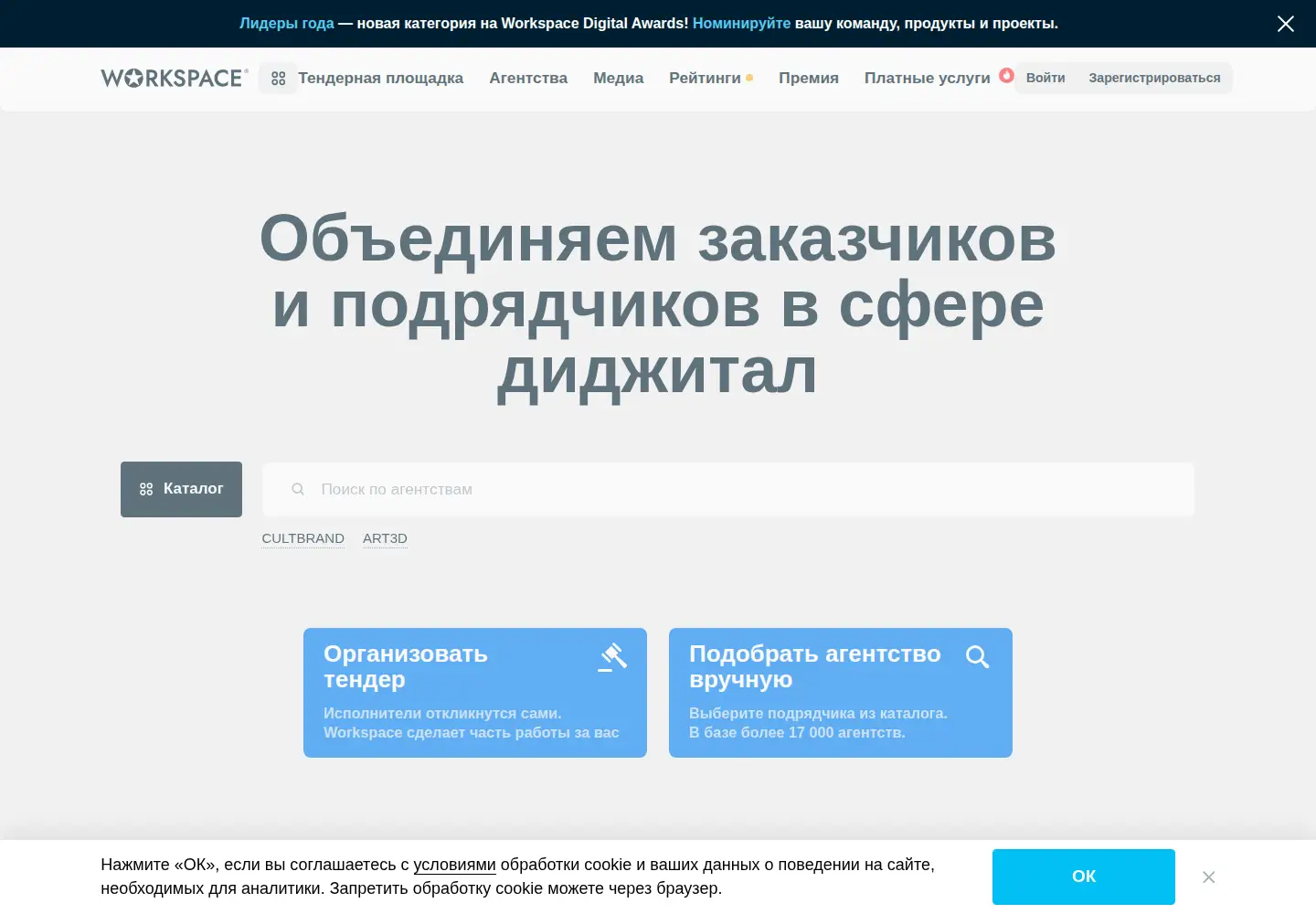Image resolution: width=1316 pixels, height=914 pixels.
Task: Click the search icon on the agency card
Action: [x=977, y=656]
